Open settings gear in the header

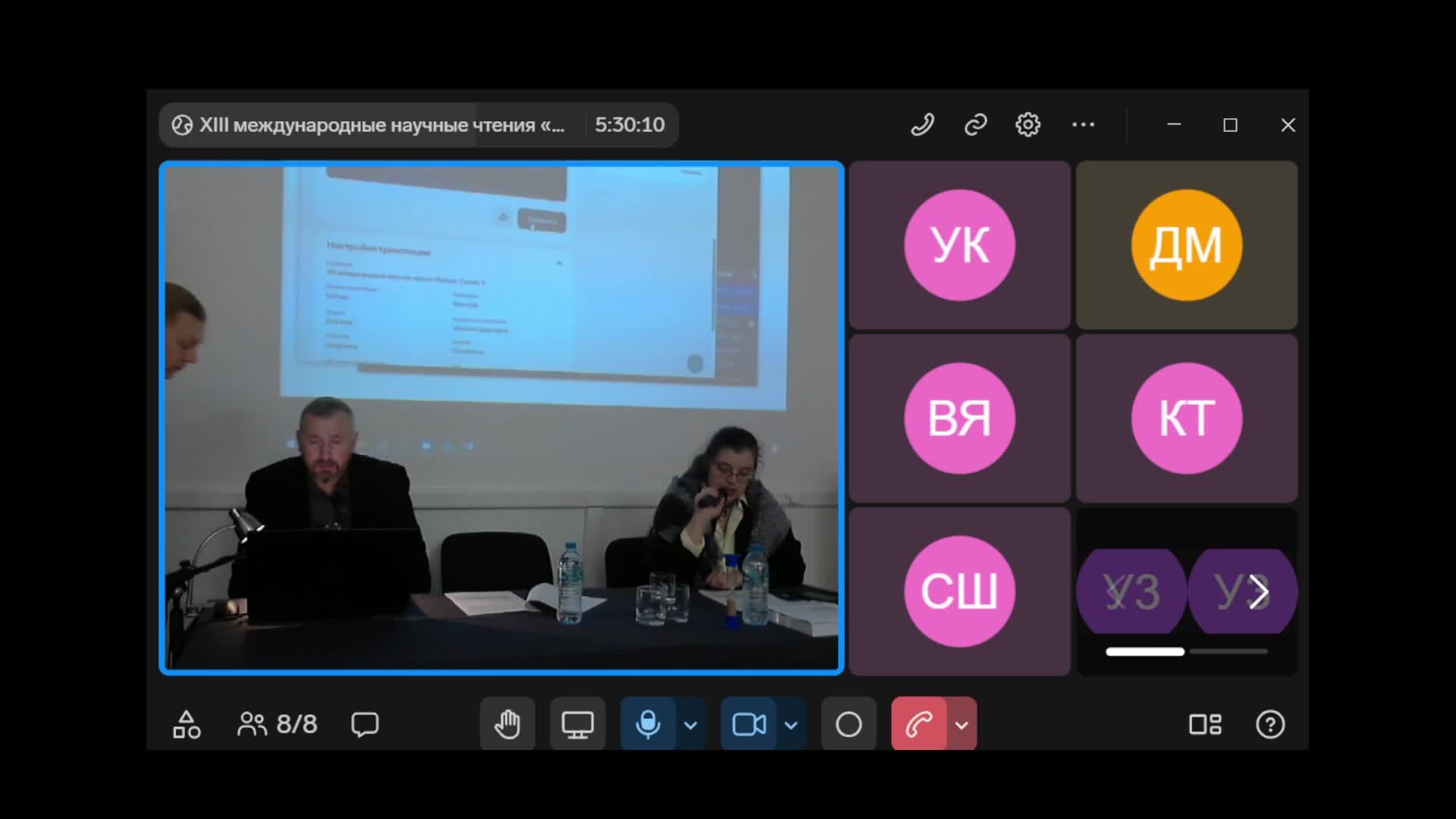pos(1028,124)
